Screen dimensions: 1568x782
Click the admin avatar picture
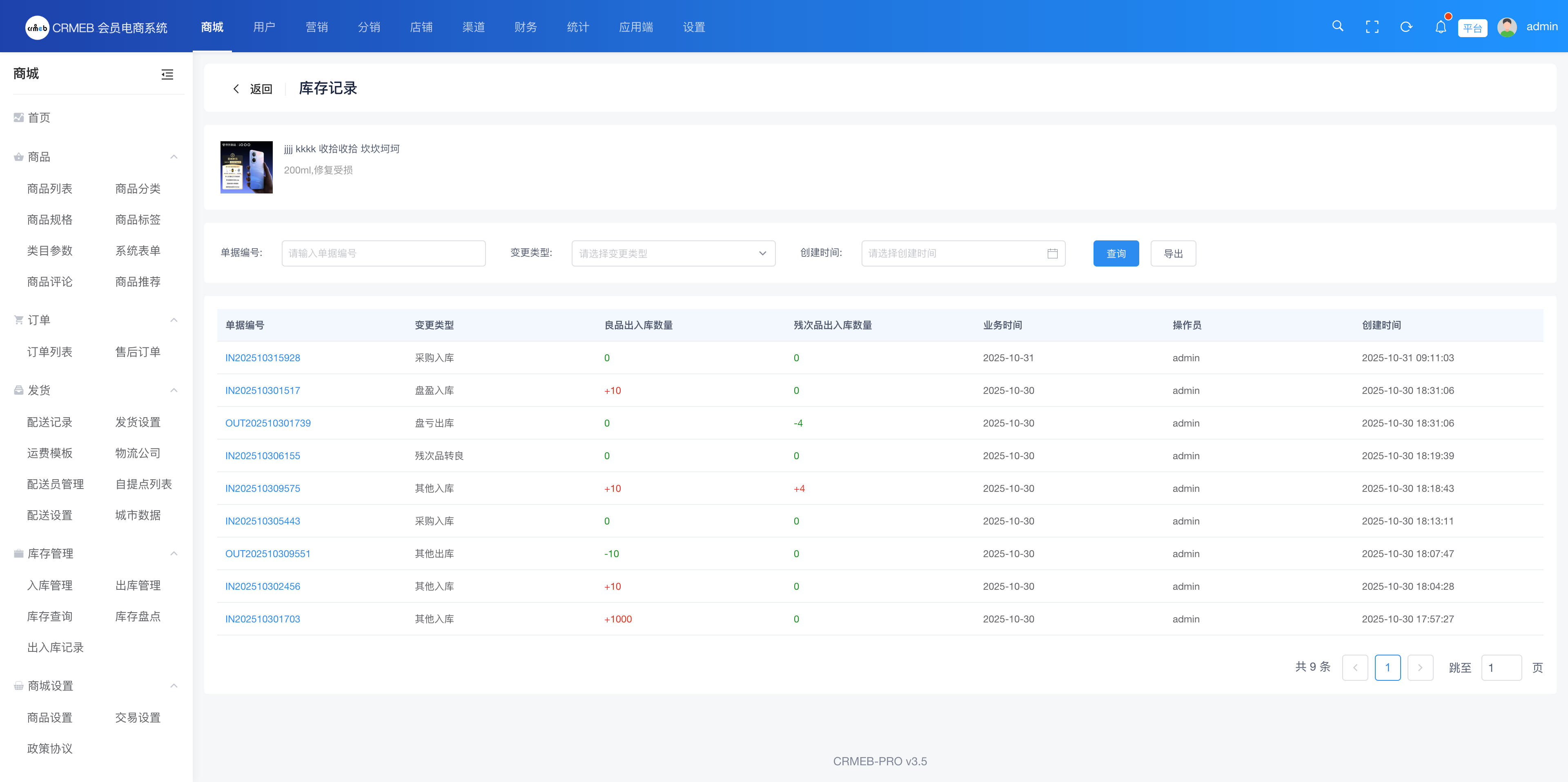tap(1506, 27)
